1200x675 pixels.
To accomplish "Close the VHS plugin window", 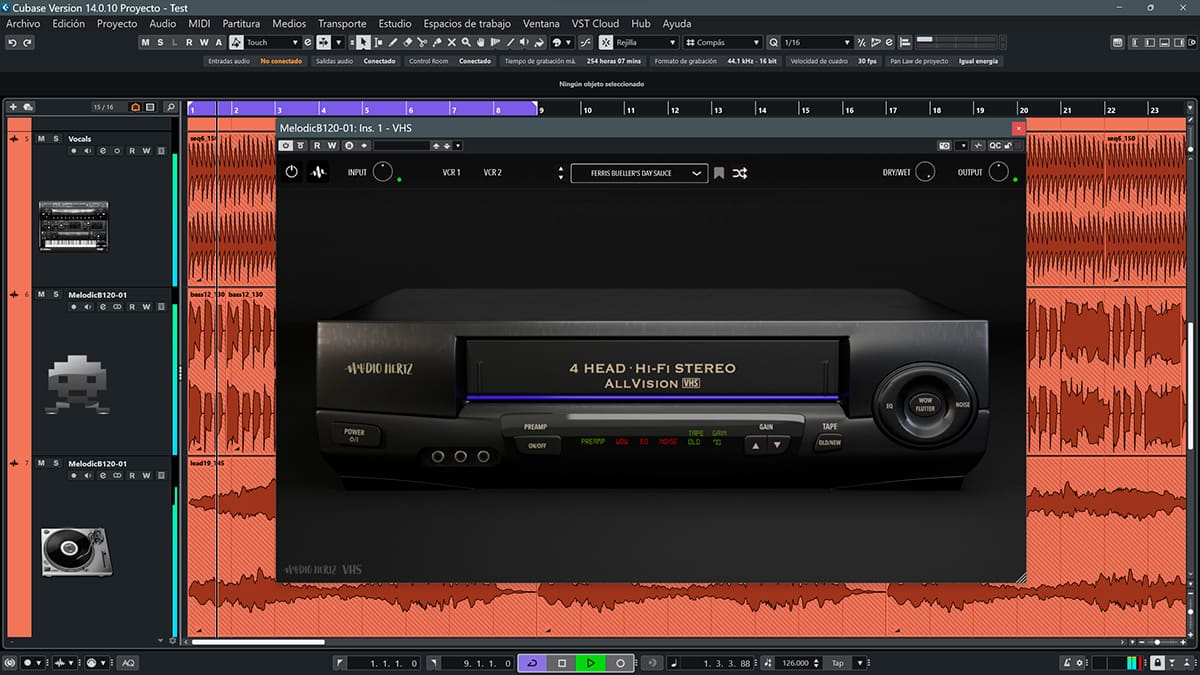I will (x=1018, y=128).
